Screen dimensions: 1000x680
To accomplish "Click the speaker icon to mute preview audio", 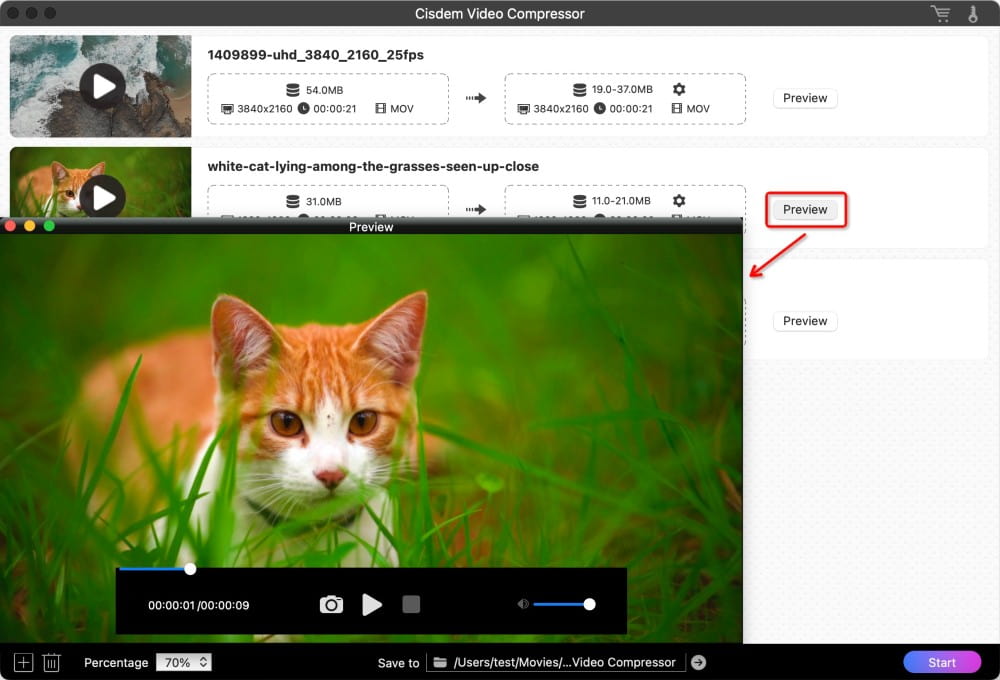I will pos(521,604).
